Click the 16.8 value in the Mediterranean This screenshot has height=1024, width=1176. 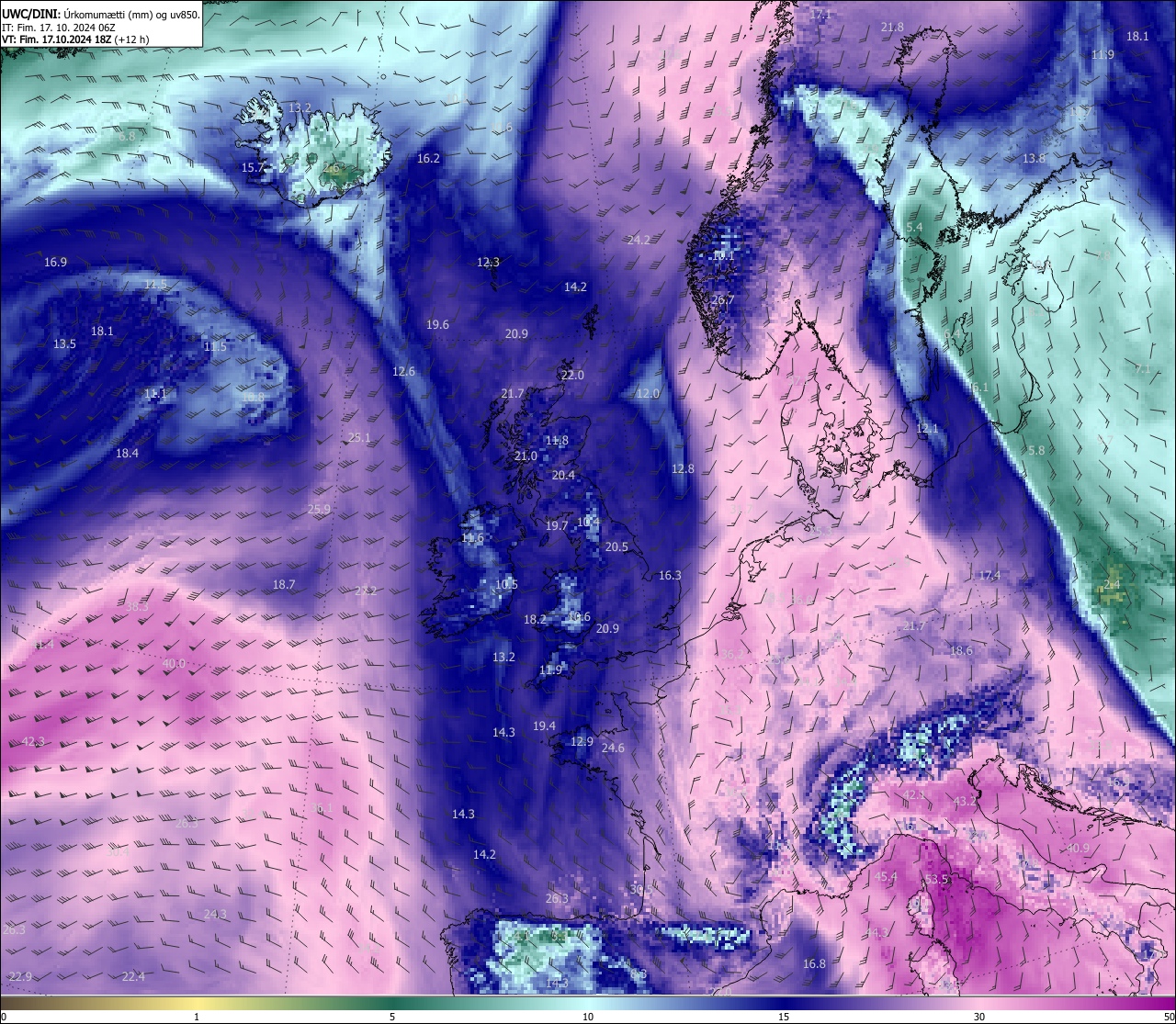[814, 963]
